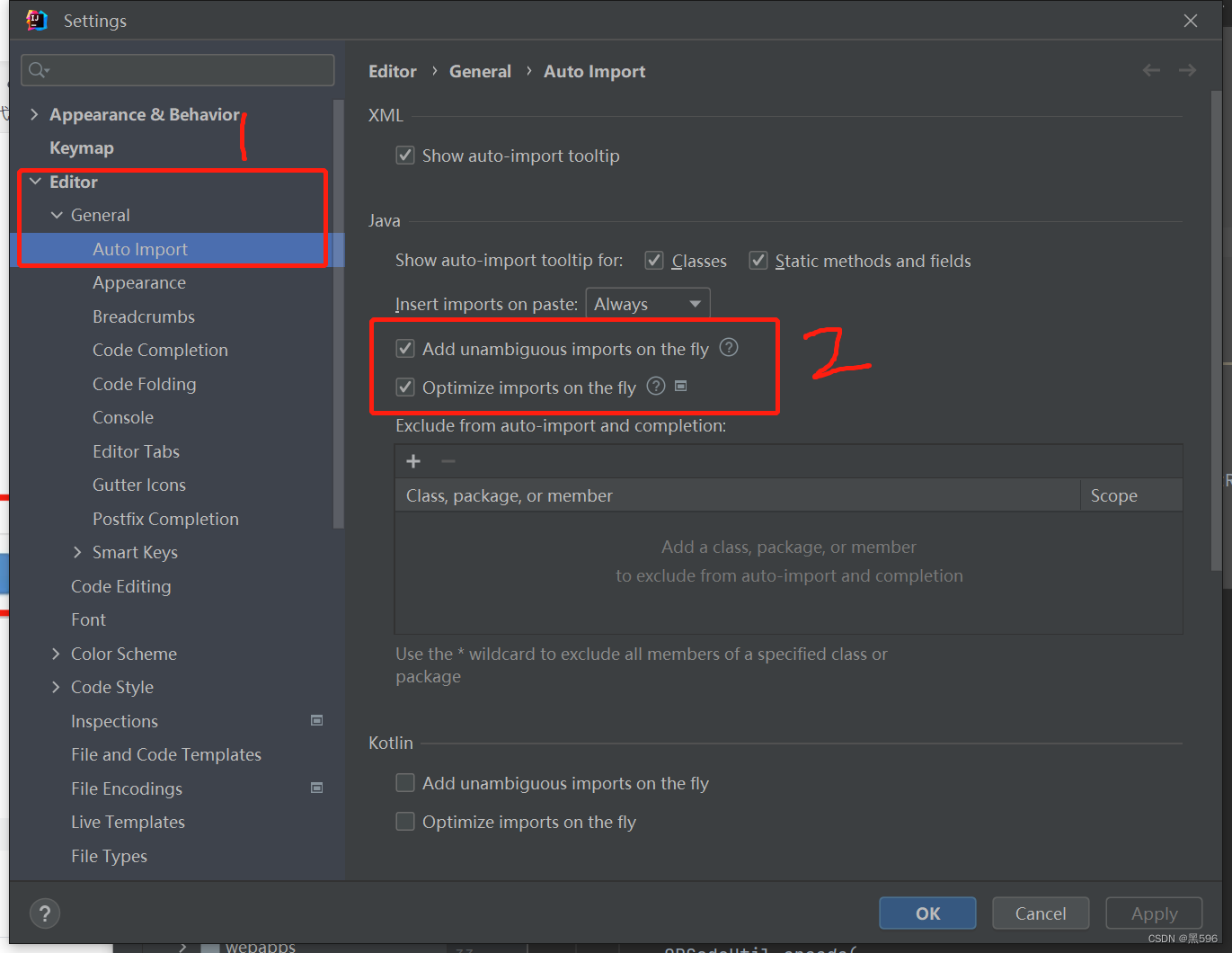The height and width of the screenshot is (953, 1232).
Task: Click the small icon beside Inspections entry
Action: coord(316,719)
